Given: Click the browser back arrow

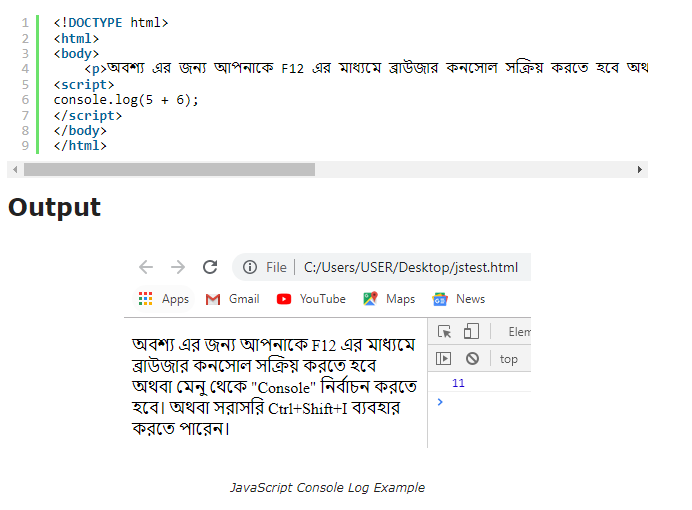Looking at the screenshot, I should click(x=146, y=267).
